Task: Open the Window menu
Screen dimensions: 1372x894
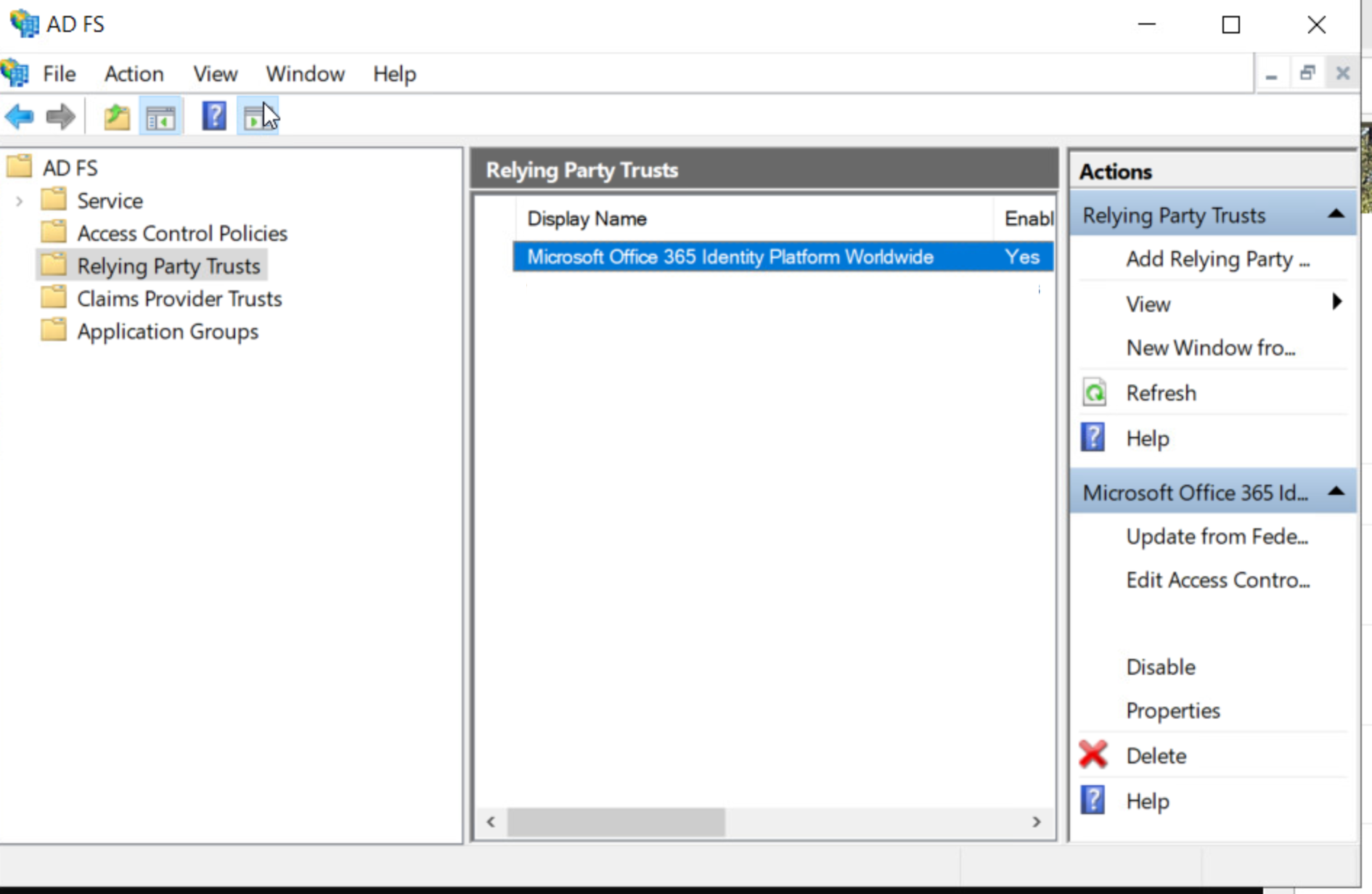Action: (x=305, y=73)
